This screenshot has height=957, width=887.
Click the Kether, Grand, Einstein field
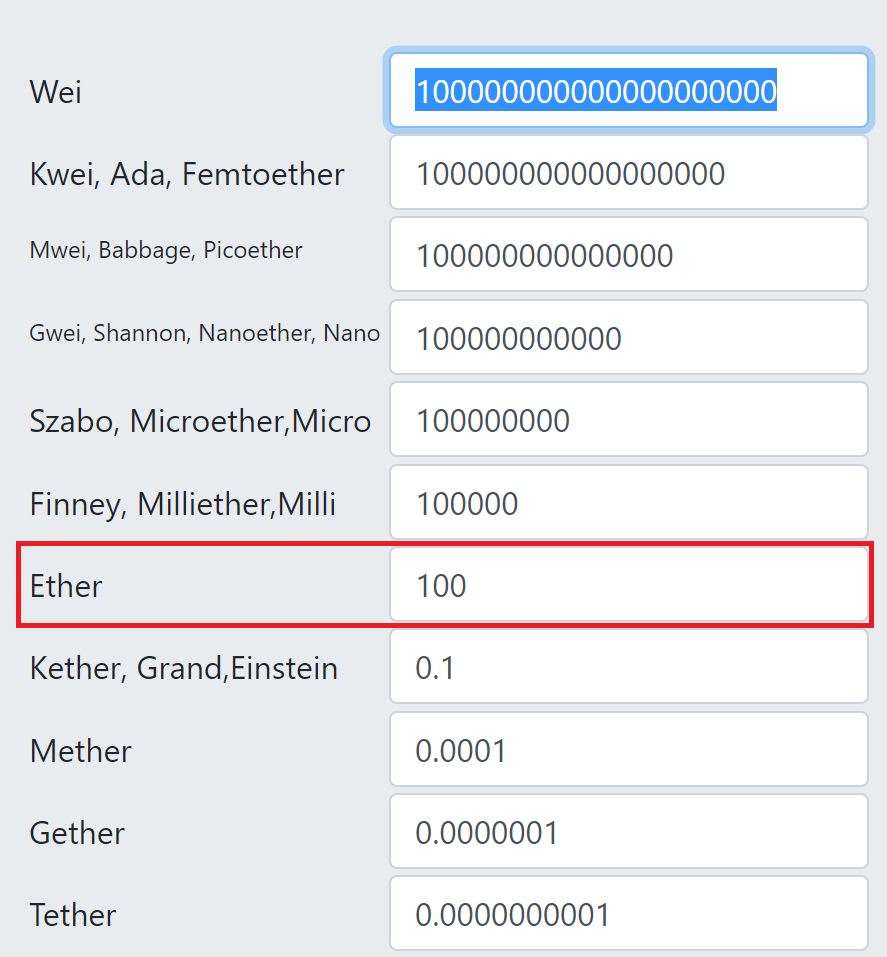[629, 667]
